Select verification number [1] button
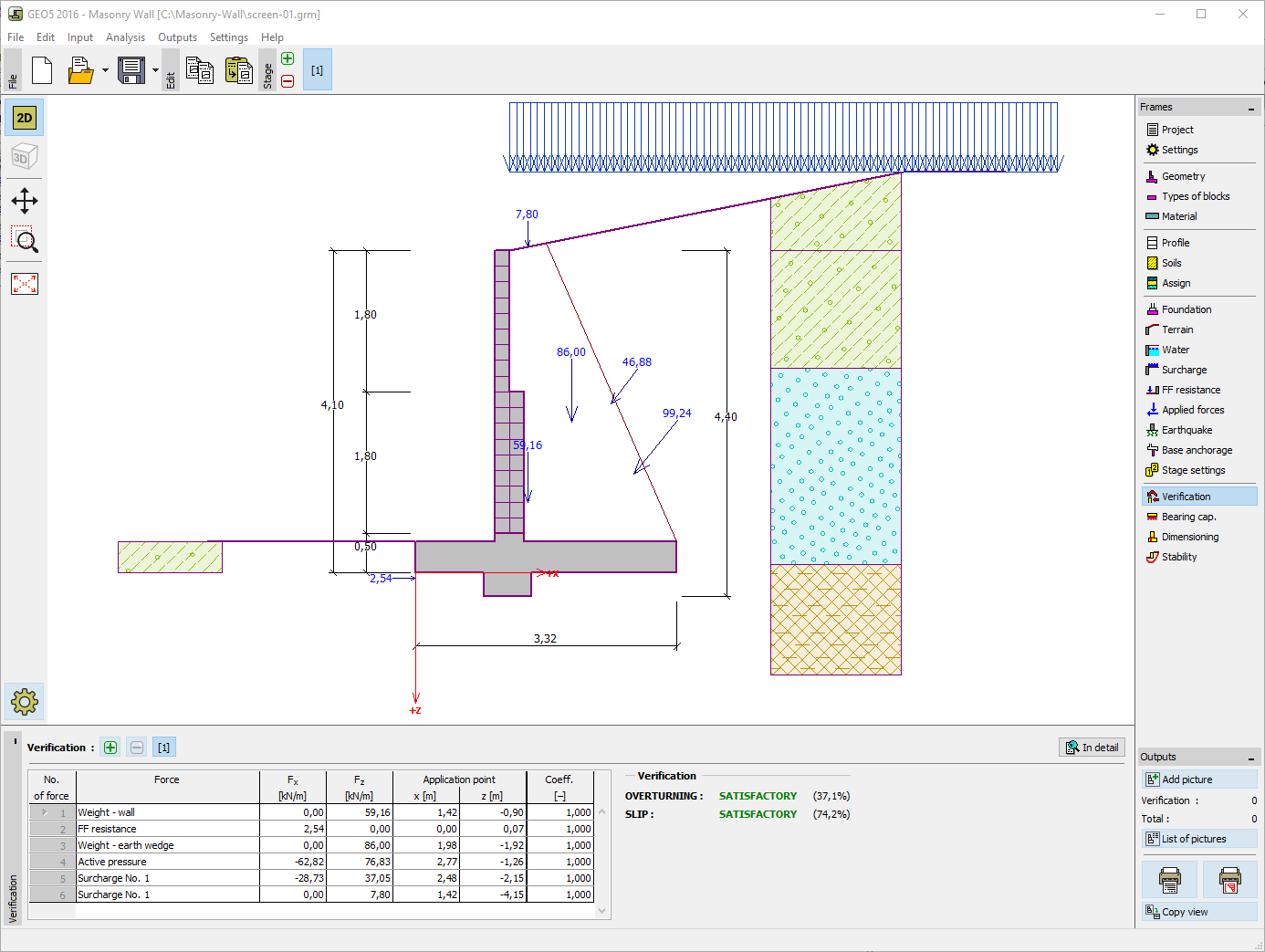 coord(163,748)
